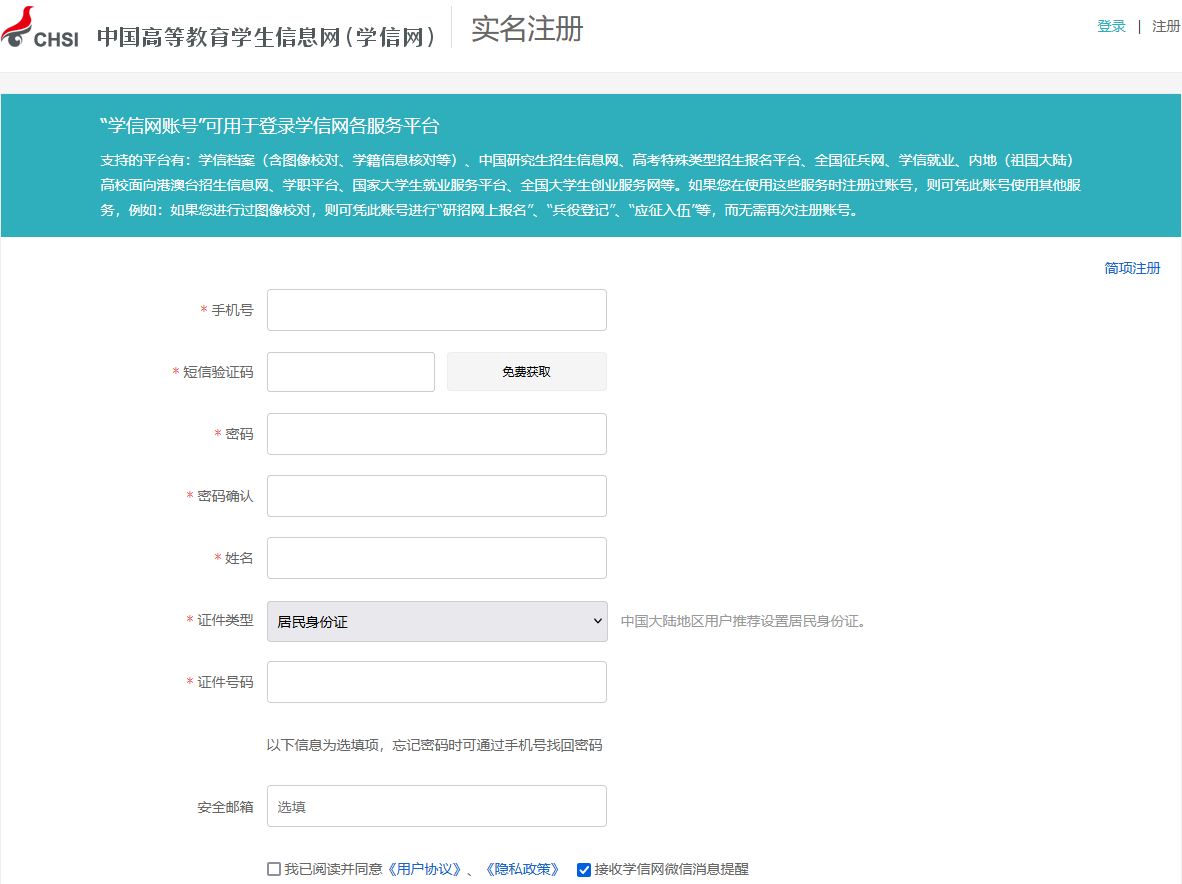Click the CHSI logo icon
Viewport: 1182px width, 884px height.
(39, 28)
